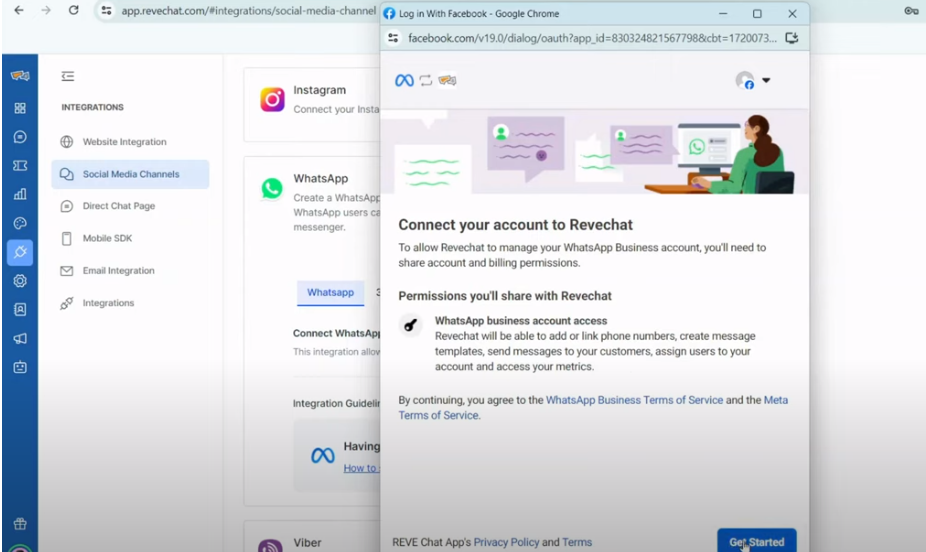Click the main browser address bar

[248, 11]
